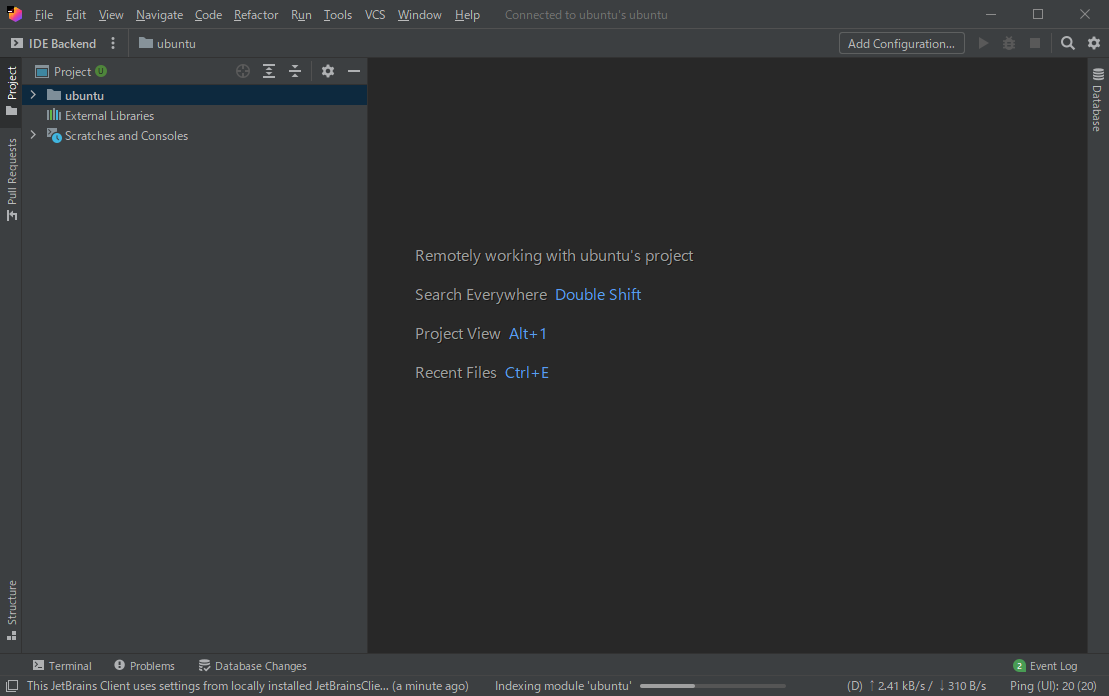Image resolution: width=1109 pixels, height=696 pixels.
Task: Open IDE Backend three-dot options menu
Action: (x=113, y=43)
